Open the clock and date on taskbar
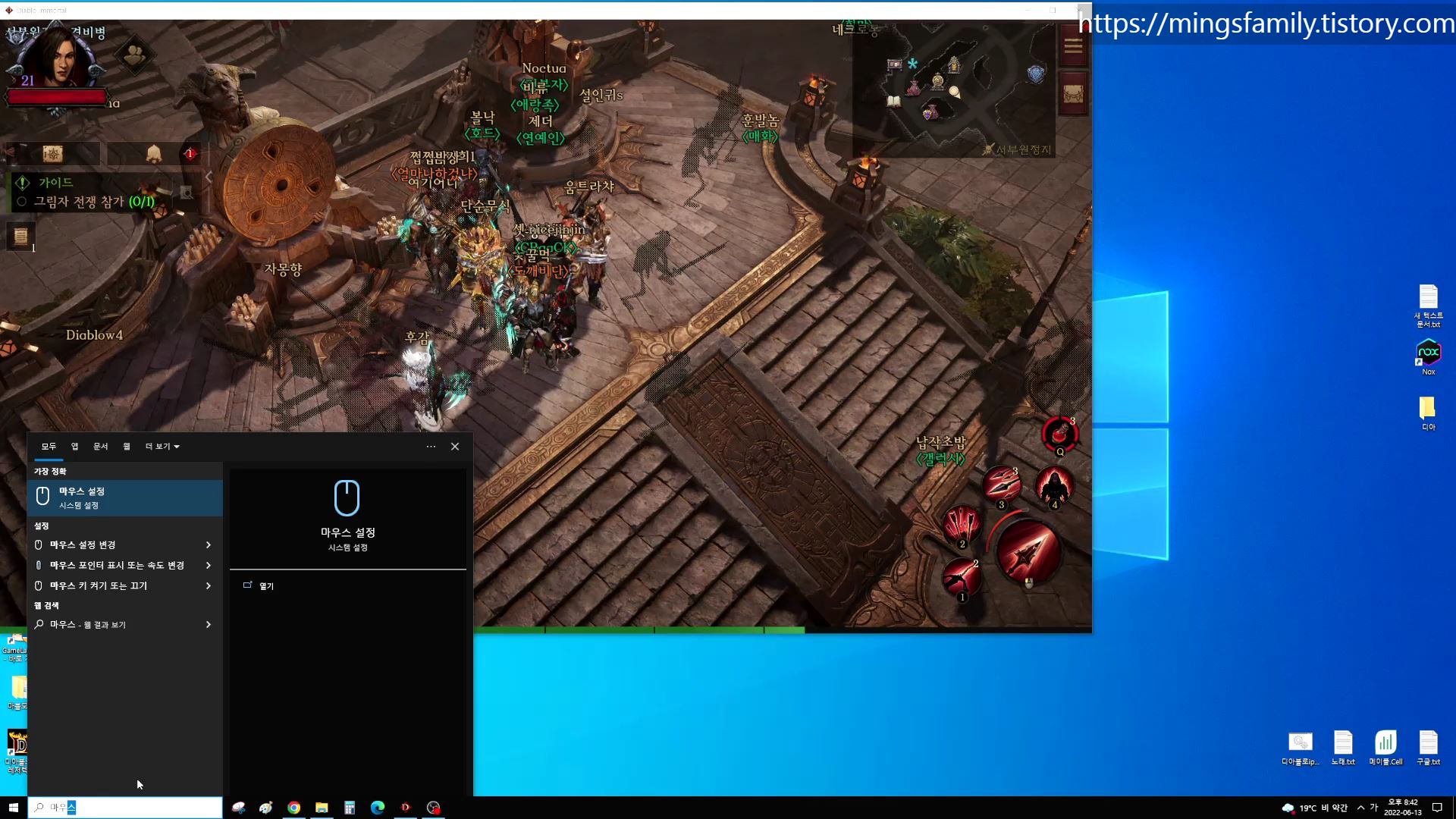1456x819 pixels. tap(1402, 808)
